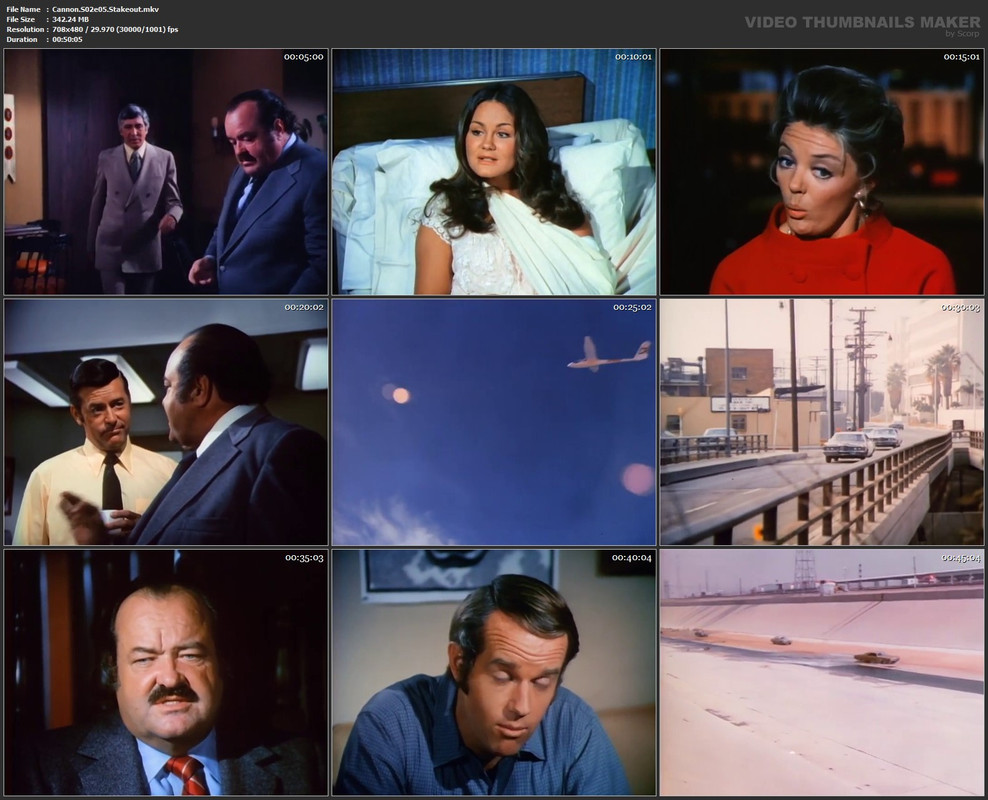Select the 00:25:02 glider sky thumbnail
988x800 pixels.
[494, 422]
